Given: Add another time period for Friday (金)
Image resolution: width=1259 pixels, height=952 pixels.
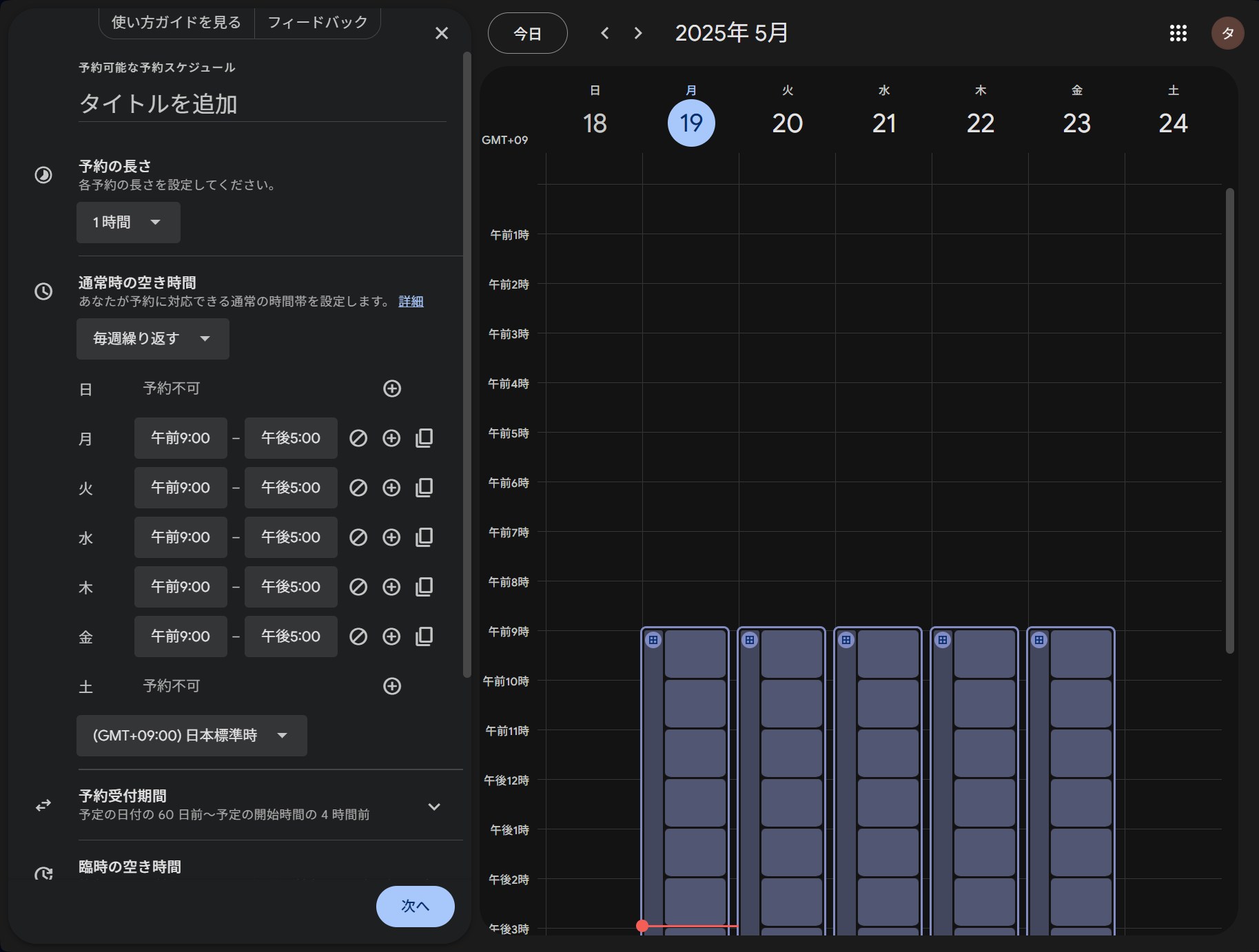Looking at the screenshot, I should point(391,637).
